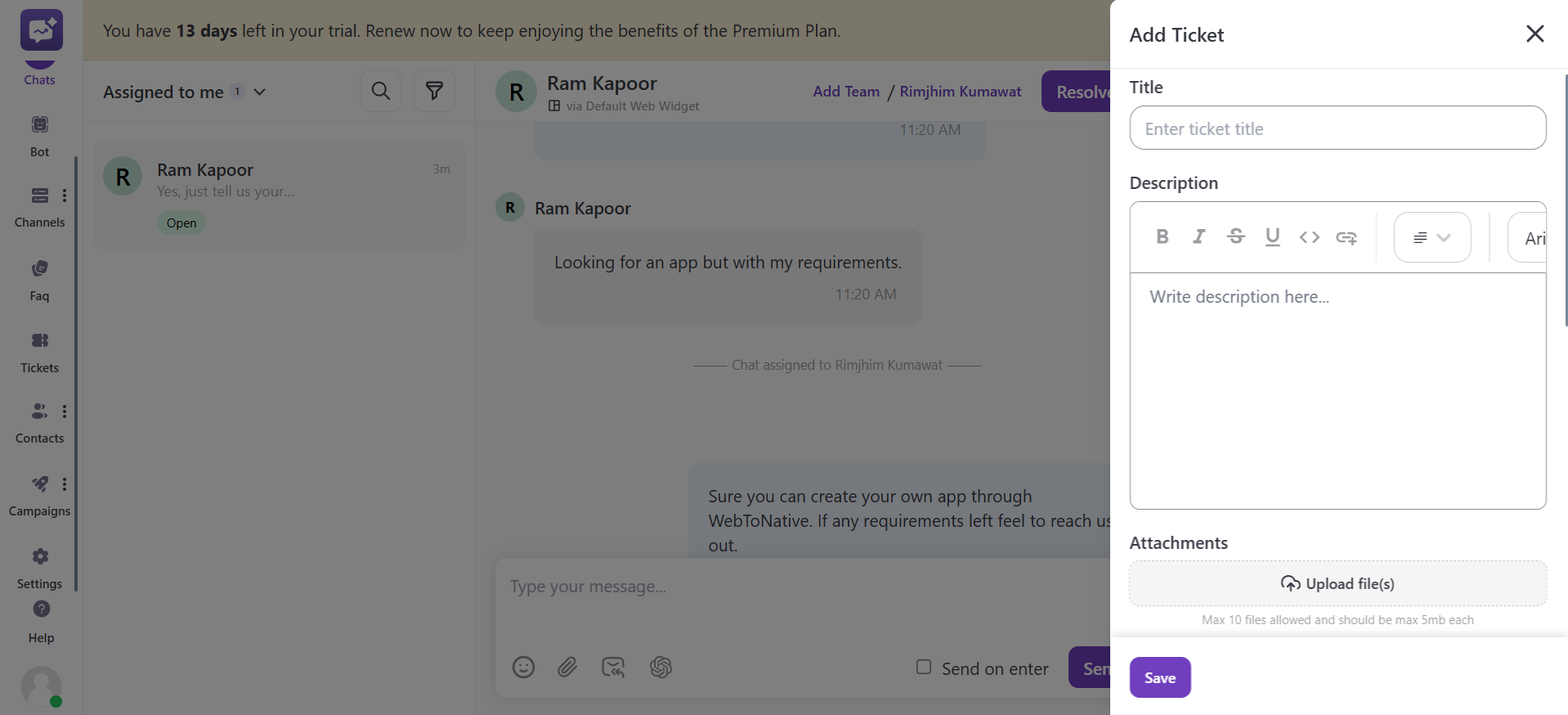This screenshot has height=715, width=1568.
Task: Expand the Assigned to me dropdown
Action: pyautogui.click(x=259, y=92)
